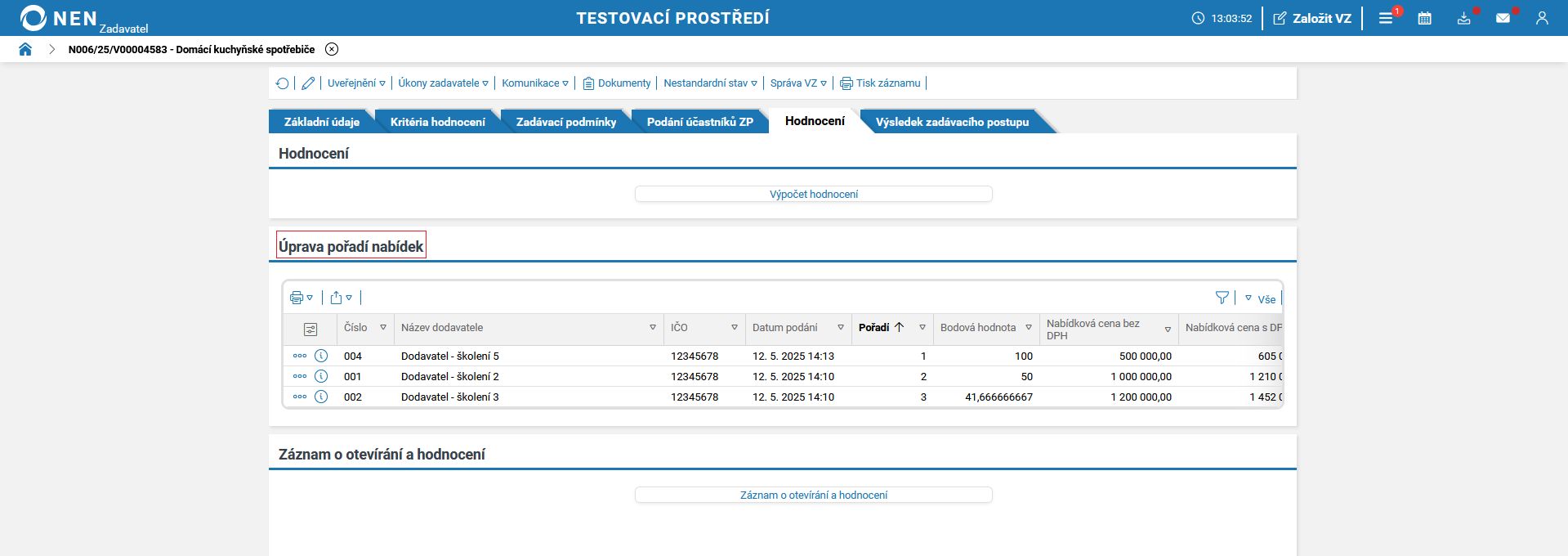Switch to Zadávací podmínky tab

(566, 122)
